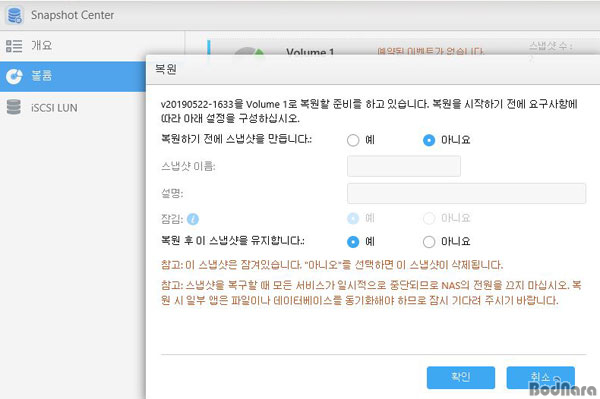Click the Volume 1 label behind dialog
Screen dimensions: 600x399
click(x=310, y=51)
